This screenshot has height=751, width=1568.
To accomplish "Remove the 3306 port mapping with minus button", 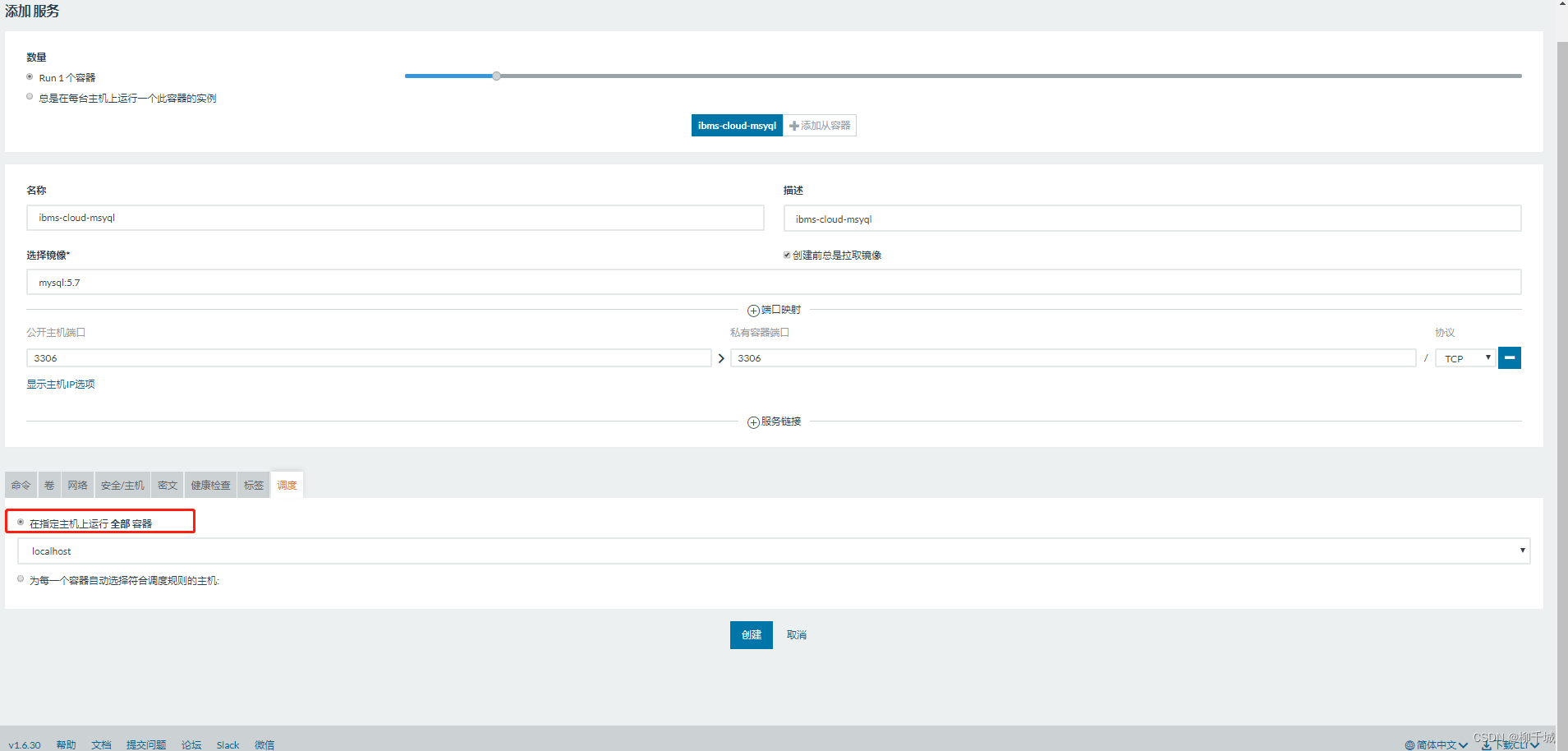I will (x=1509, y=358).
